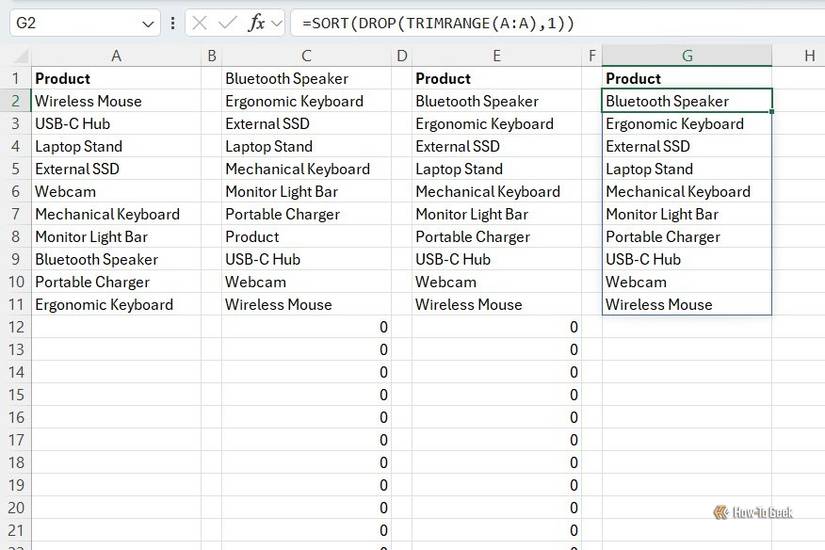Click the formula bar options dots

[x=173, y=23]
